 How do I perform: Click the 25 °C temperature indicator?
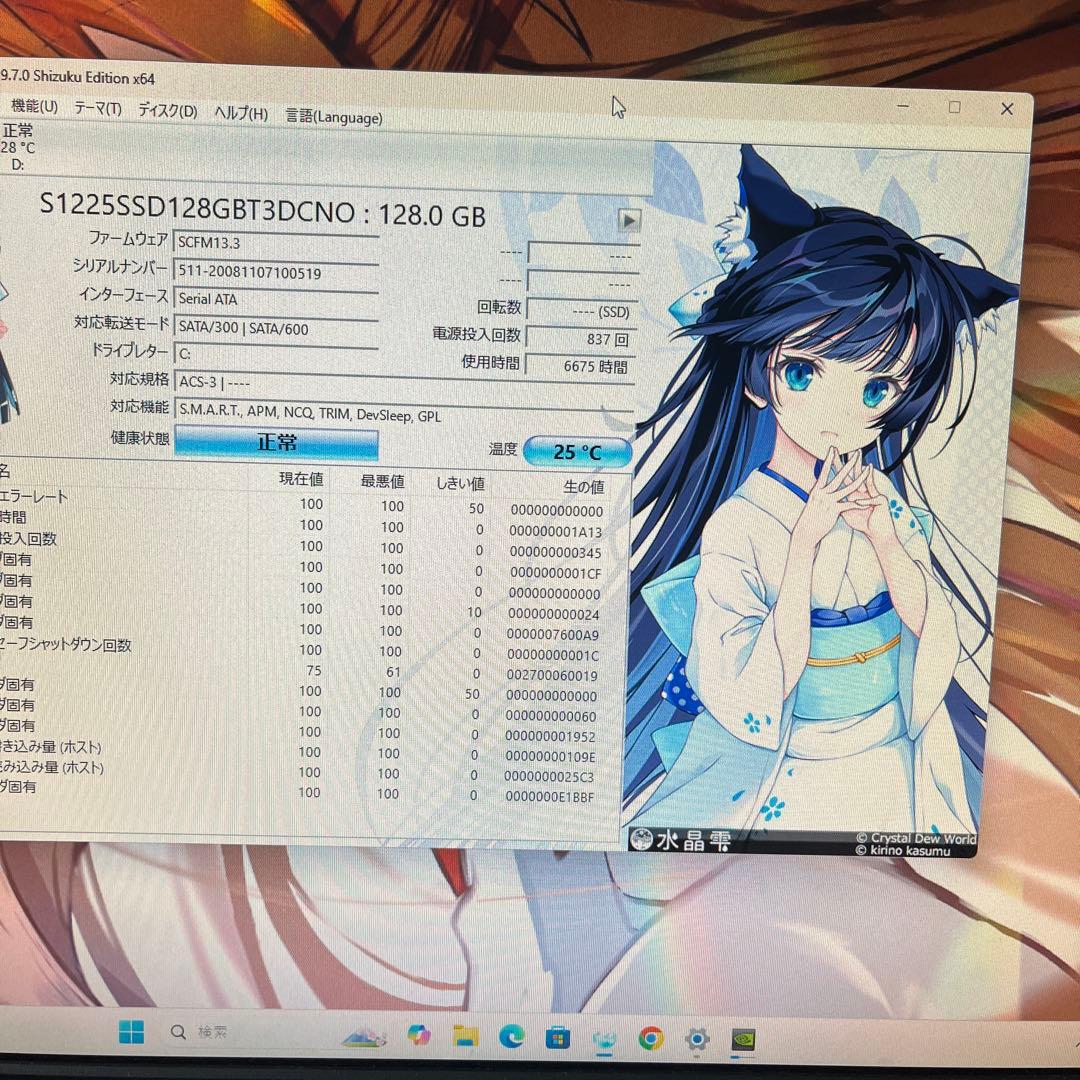pyautogui.click(x=578, y=451)
